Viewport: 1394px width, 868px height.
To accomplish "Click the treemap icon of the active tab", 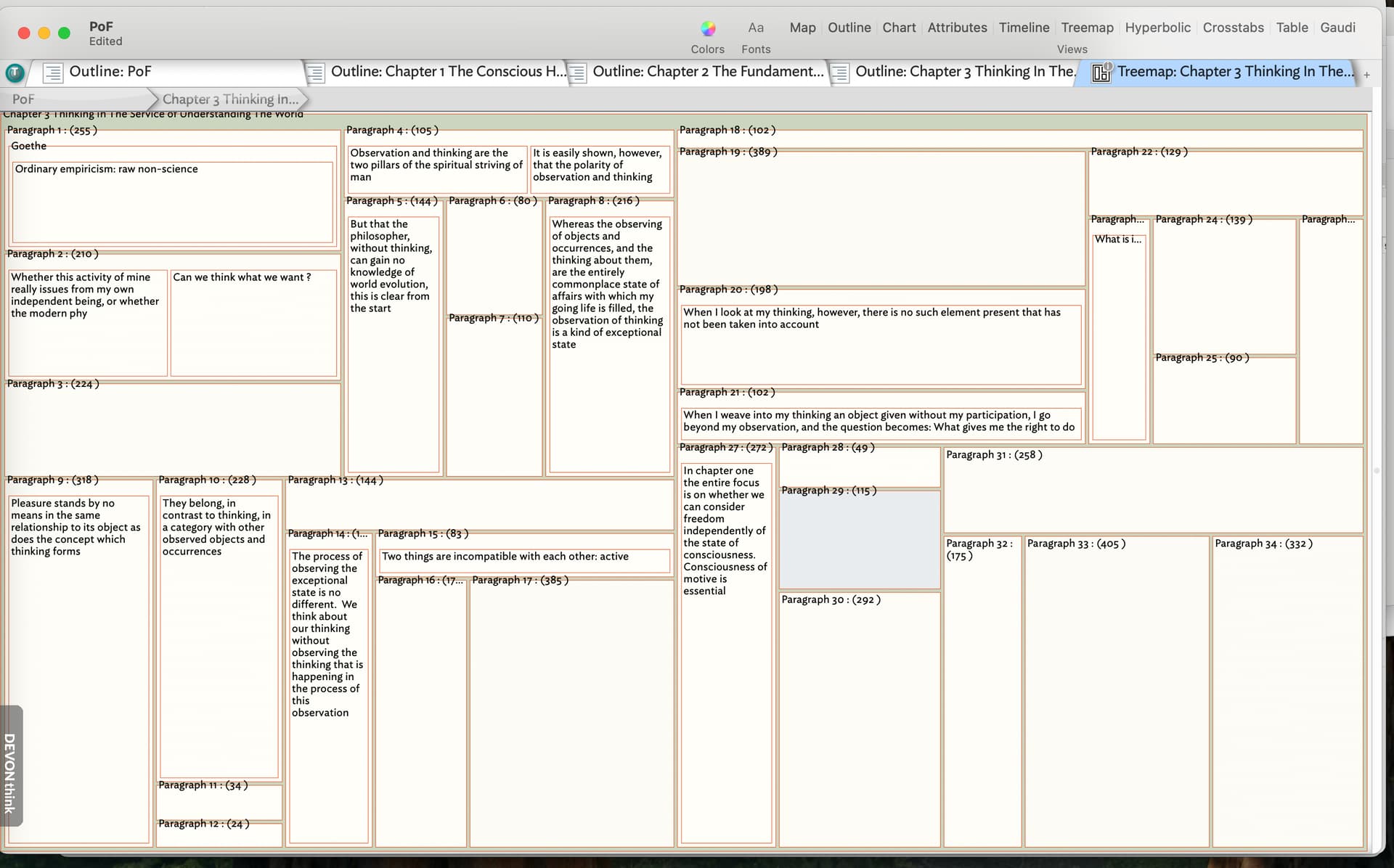I will (1101, 72).
